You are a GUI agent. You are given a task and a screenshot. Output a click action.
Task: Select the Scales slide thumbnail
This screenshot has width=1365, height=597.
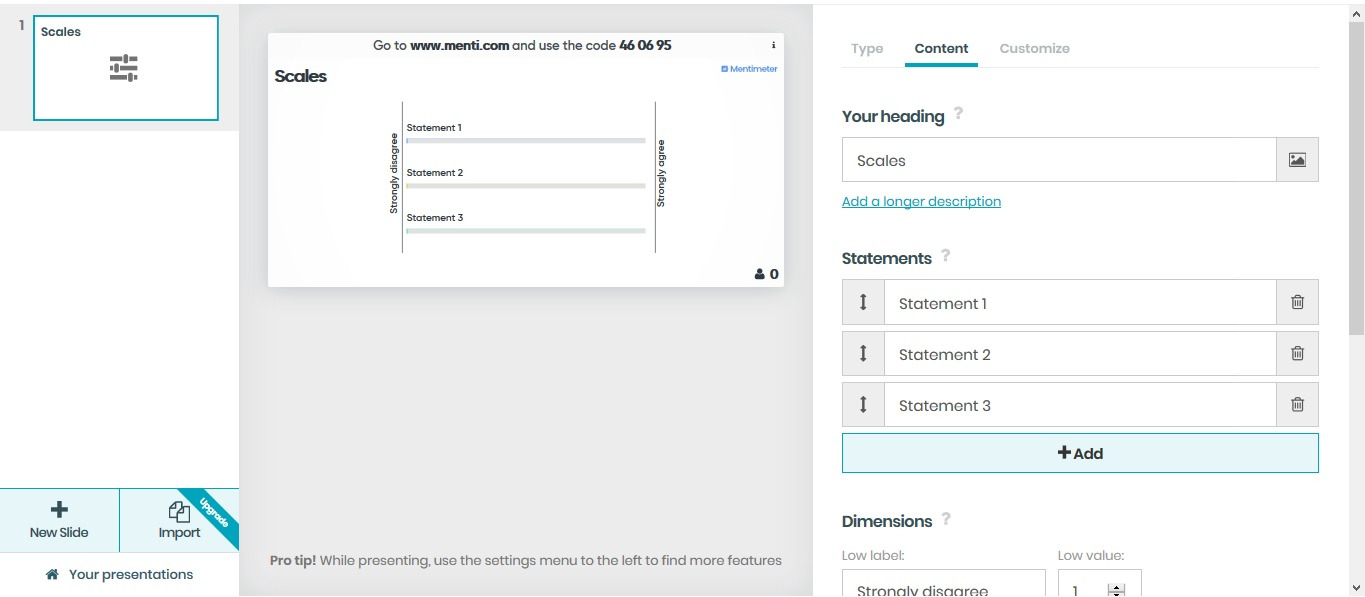(125, 68)
